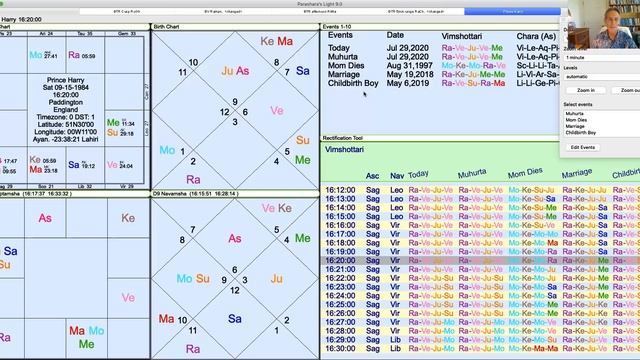Select Childbirth Boy in the Select events list
The image size is (640, 360).
tap(581, 133)
